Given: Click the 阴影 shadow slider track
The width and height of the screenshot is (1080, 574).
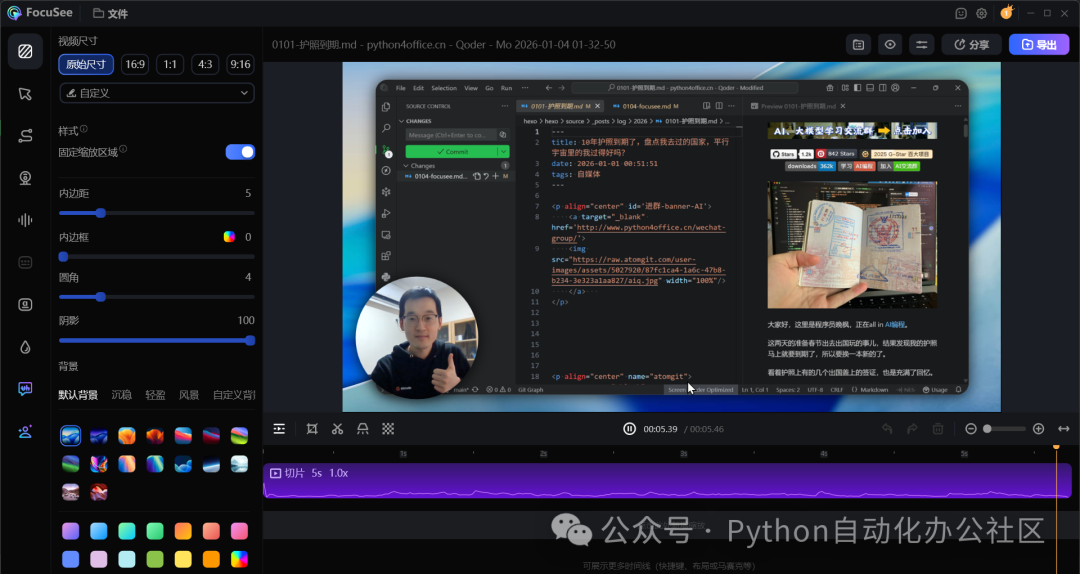Looking at the screenshot, I should point(157,340).
